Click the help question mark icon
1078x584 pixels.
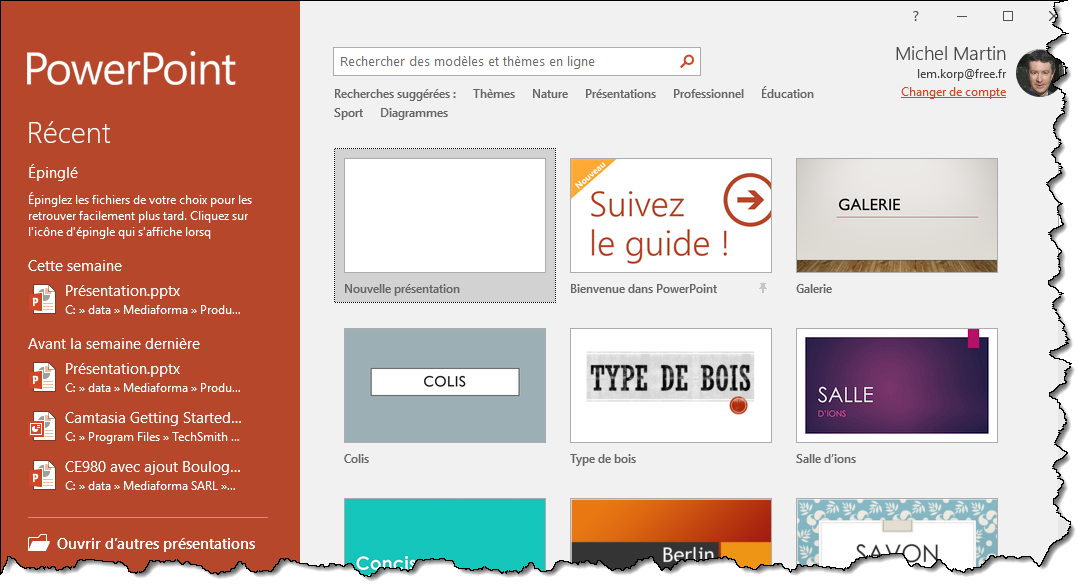915,16
